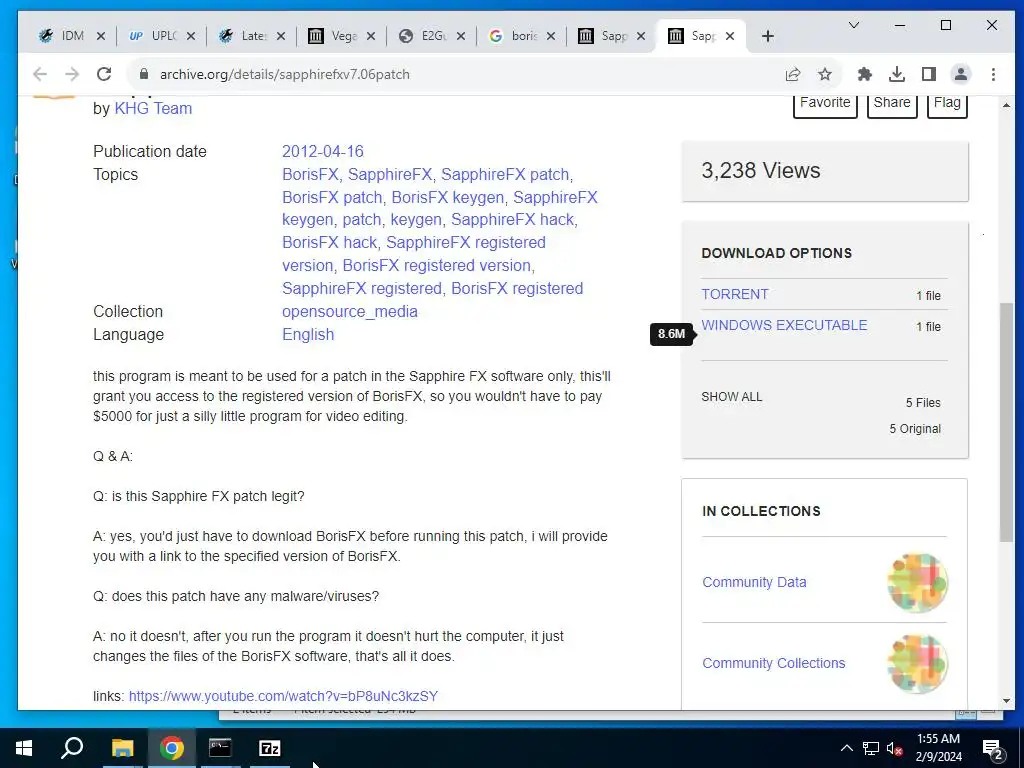
Task: Select the '5 Original' text
Action: point(915,429)
